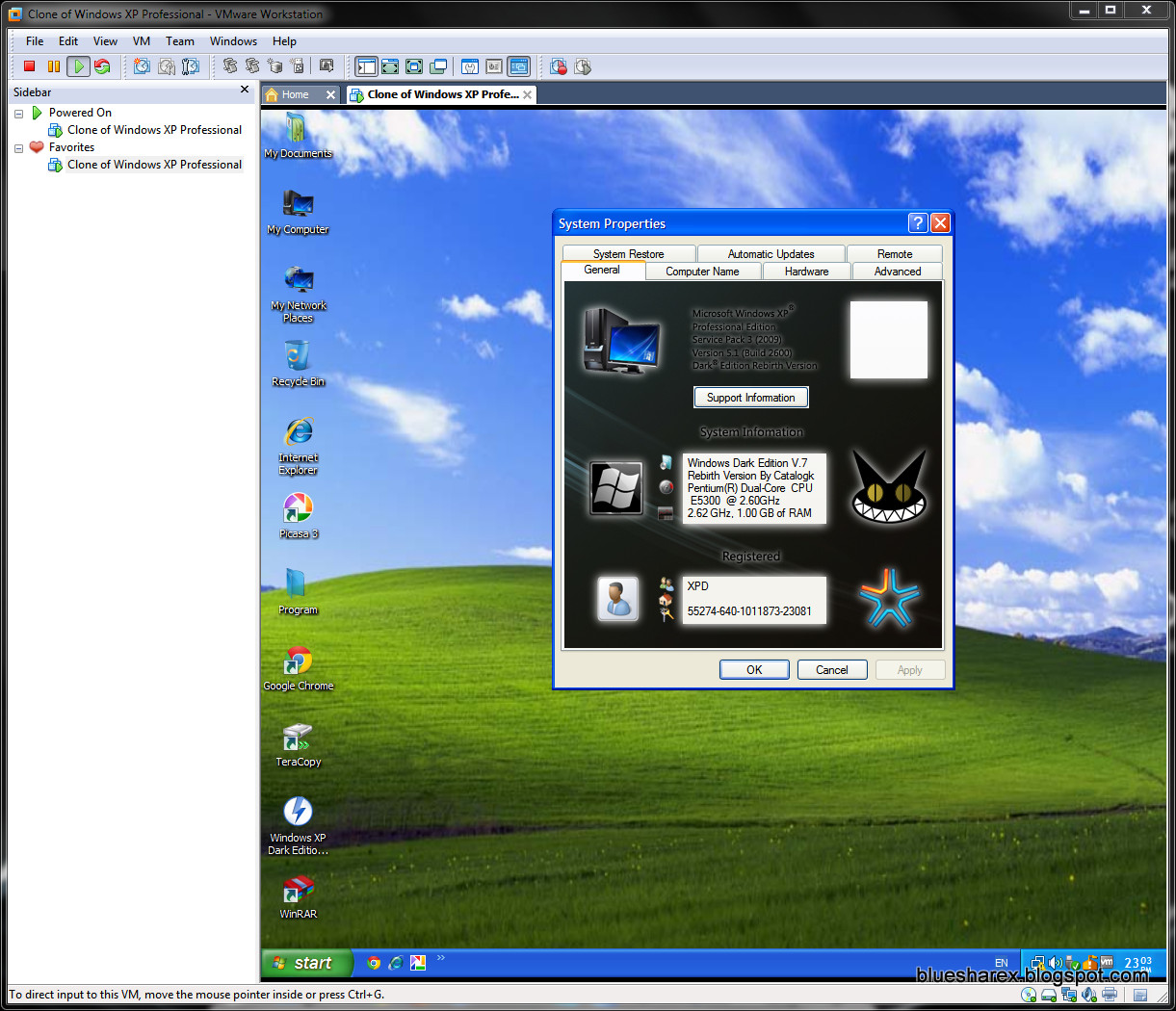Open the Windows menu
Viewport: 1176px width, 1011px height.
pyautogui.click(x=233, y=41)
